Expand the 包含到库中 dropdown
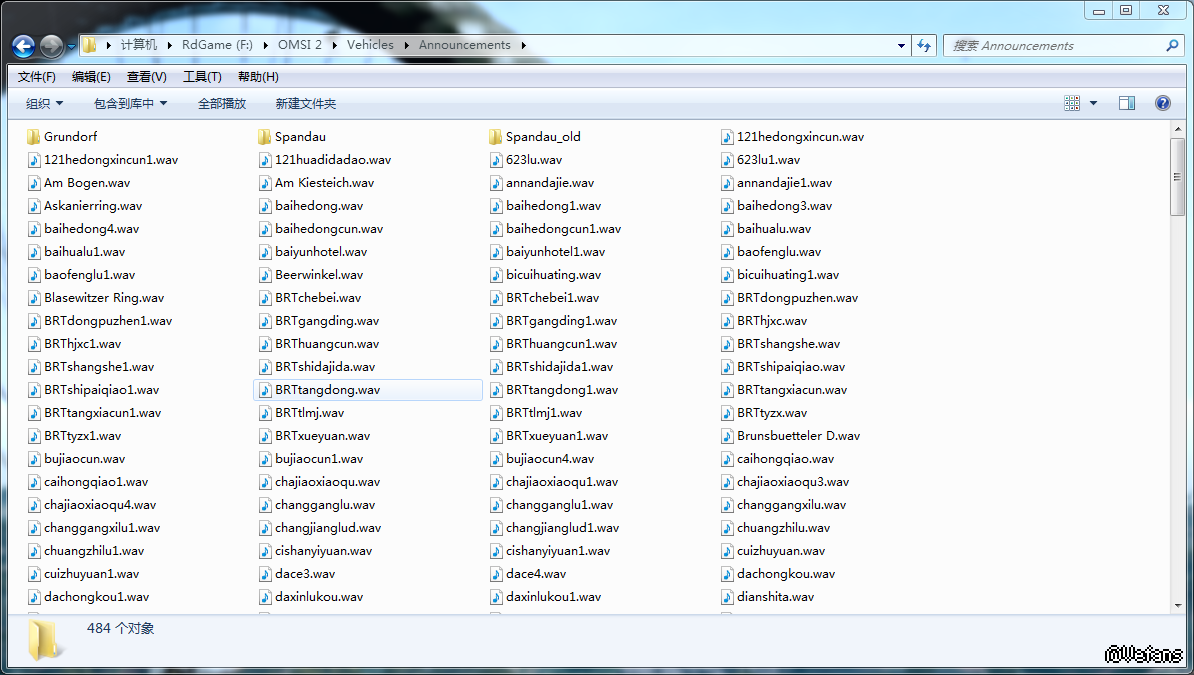 (130, 104)
